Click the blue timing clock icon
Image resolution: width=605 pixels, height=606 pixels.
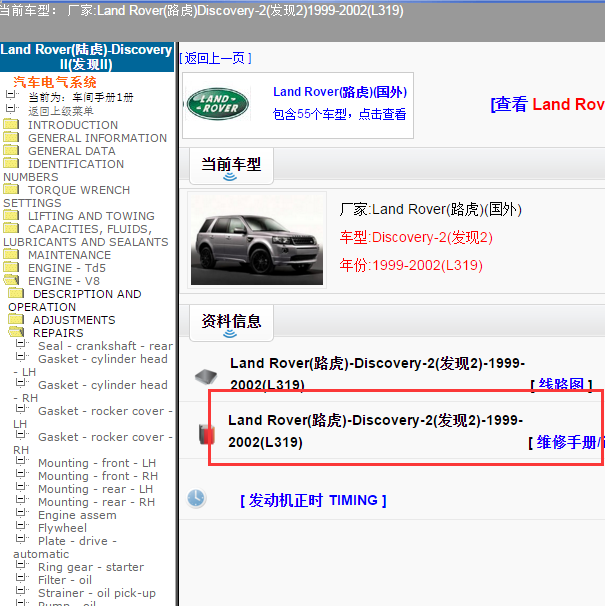tap(196, 499)
